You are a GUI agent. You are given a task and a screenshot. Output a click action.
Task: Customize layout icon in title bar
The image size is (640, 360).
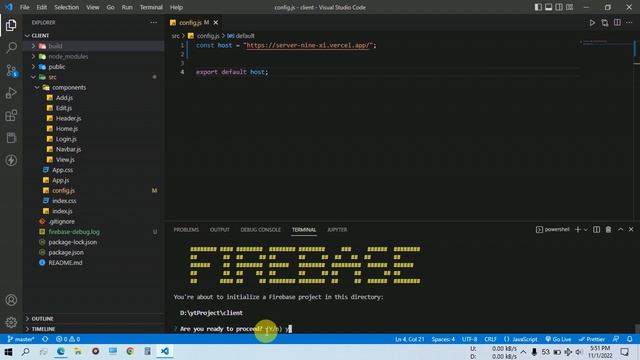click(569, 7)
